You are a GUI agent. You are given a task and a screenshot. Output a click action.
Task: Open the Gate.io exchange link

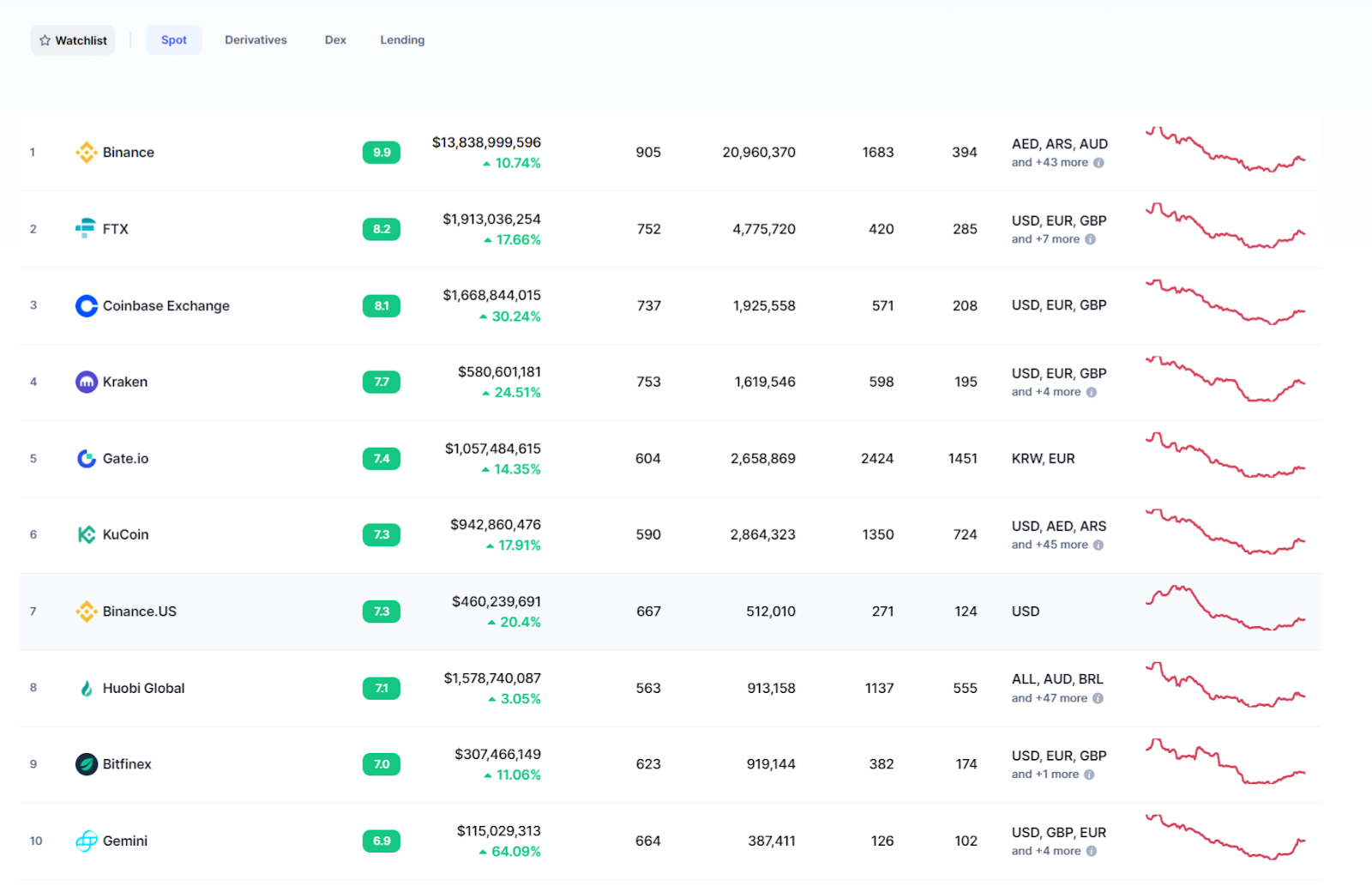126,459
